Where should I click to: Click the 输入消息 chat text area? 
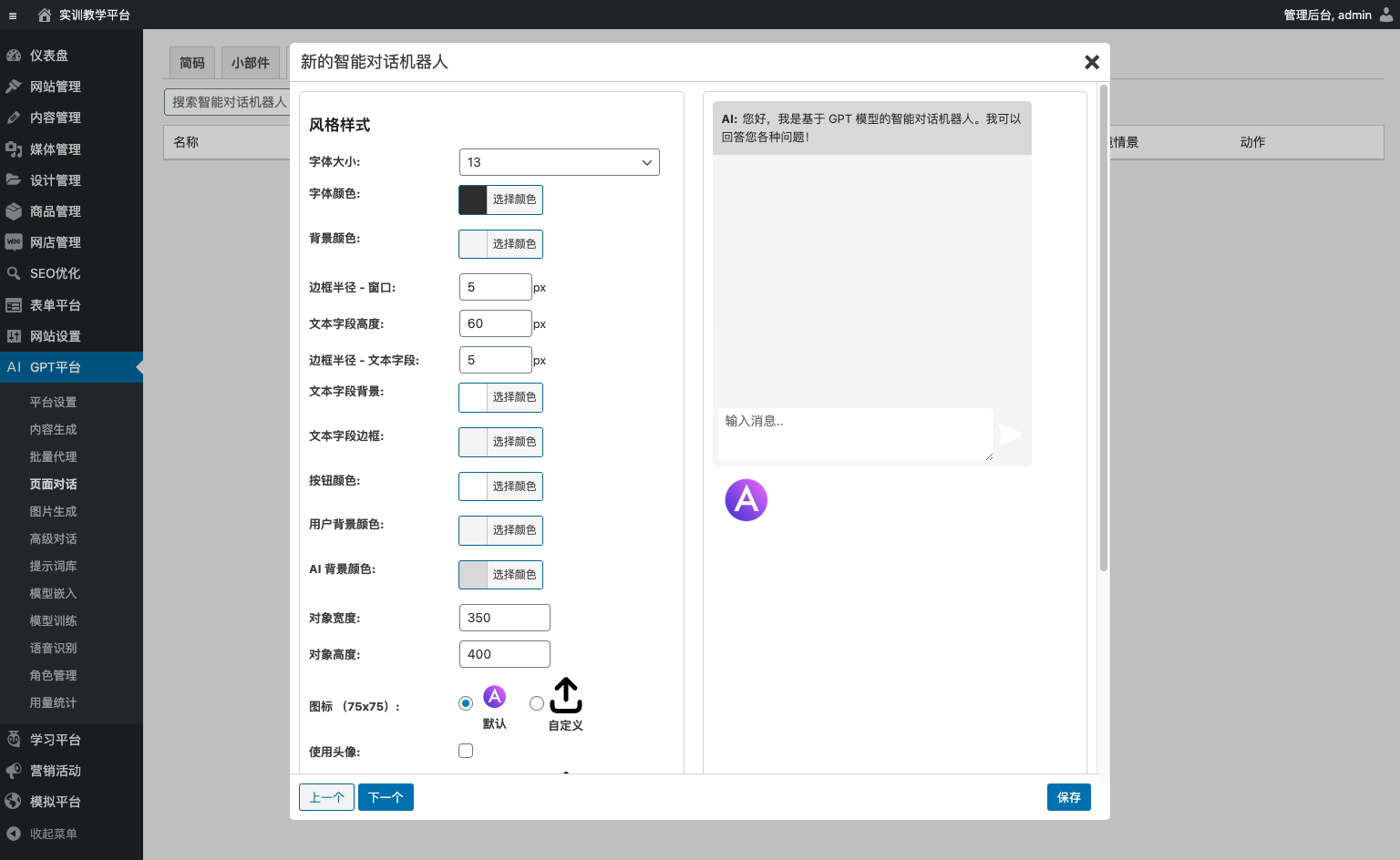(855, 435)
